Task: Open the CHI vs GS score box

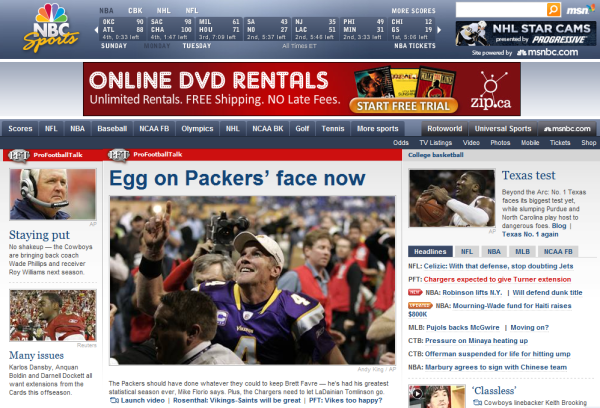Action: tap(412, 29)
